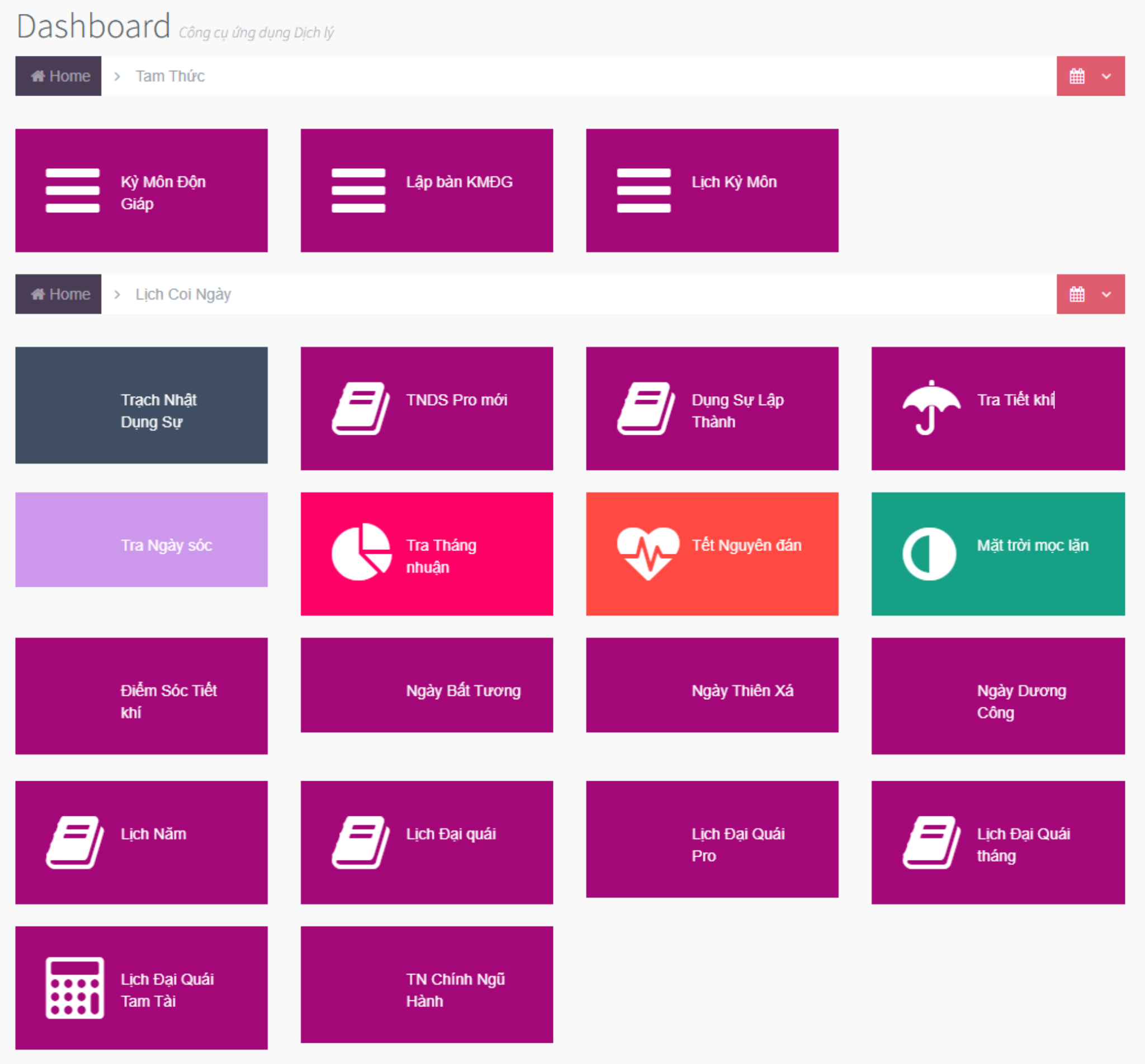Click the umbrella icon on Tra Tiết khí tile
This screenshot has width=1145, height=1064.
931,407
